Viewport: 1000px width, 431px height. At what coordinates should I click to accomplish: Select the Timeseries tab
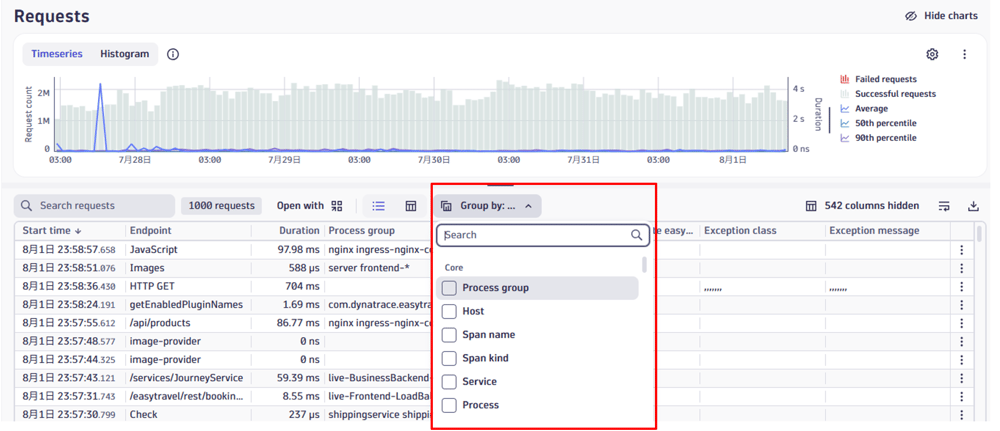tap(57, 54)
